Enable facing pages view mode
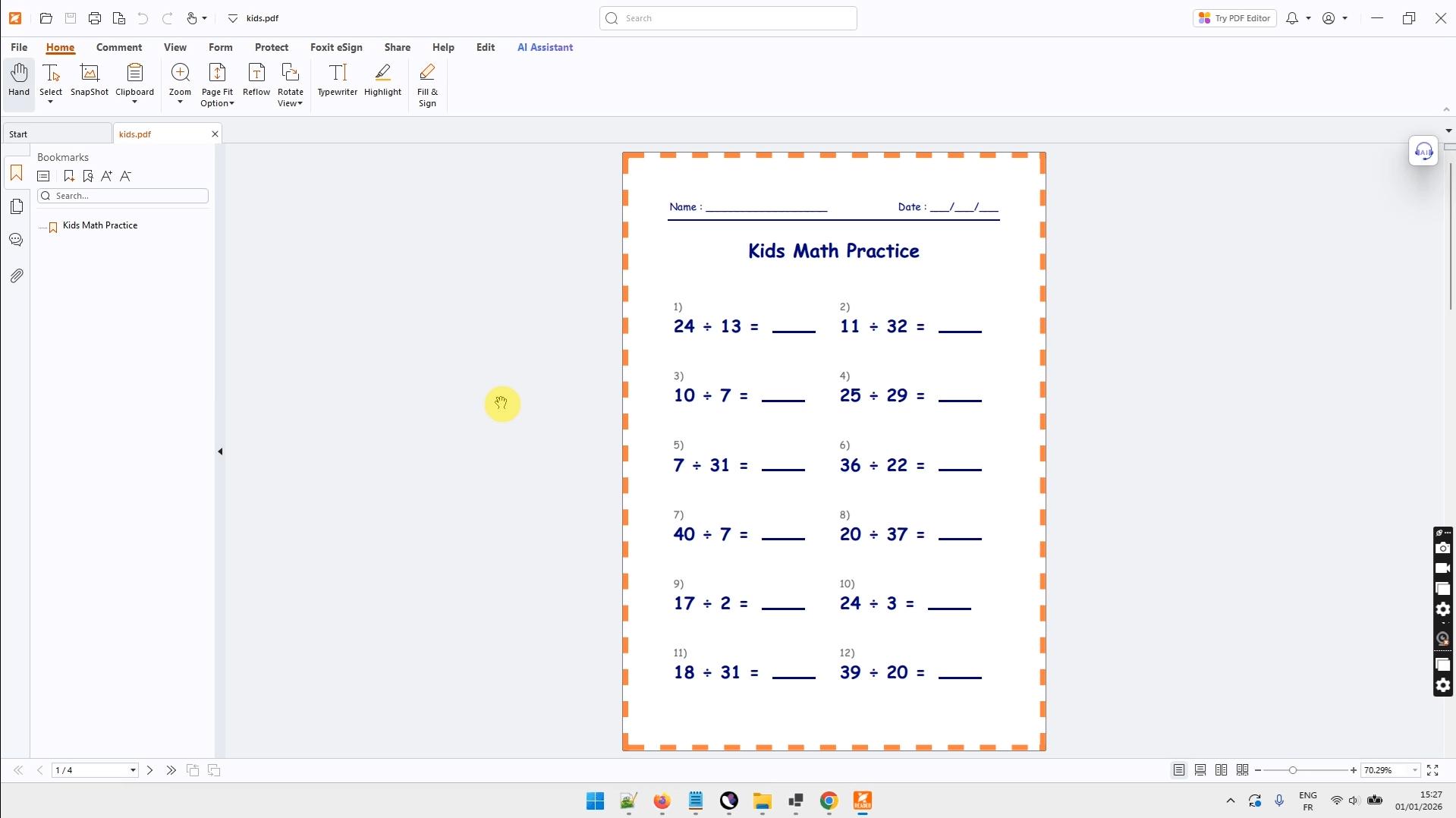This screenshot has height=818, width=1456. [1222, 770]
